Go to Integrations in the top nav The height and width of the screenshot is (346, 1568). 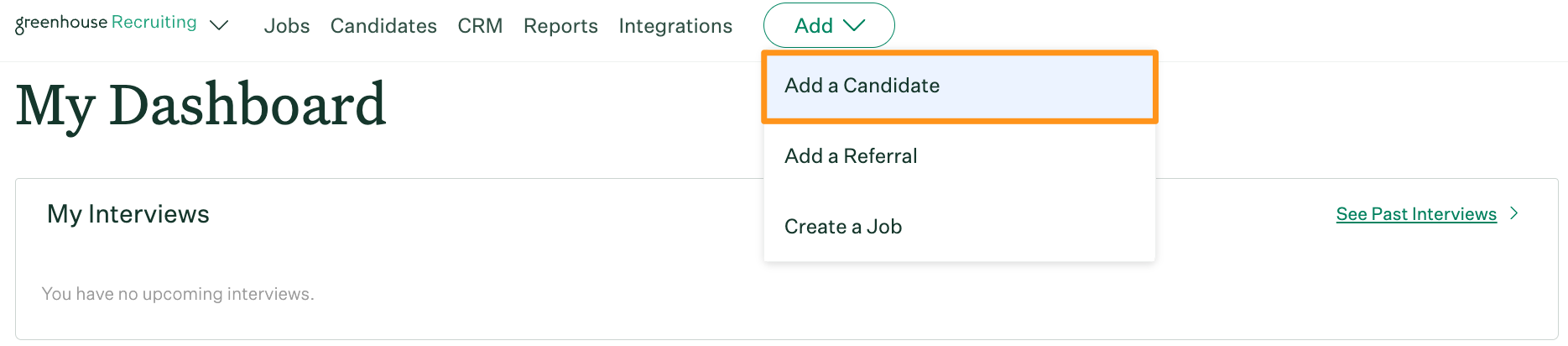[x=675, y=26]
